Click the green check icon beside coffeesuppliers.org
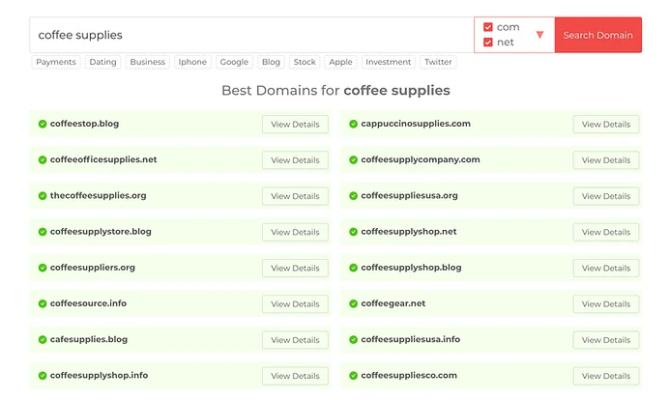669x400 pixels. click(x=42, y=268)
